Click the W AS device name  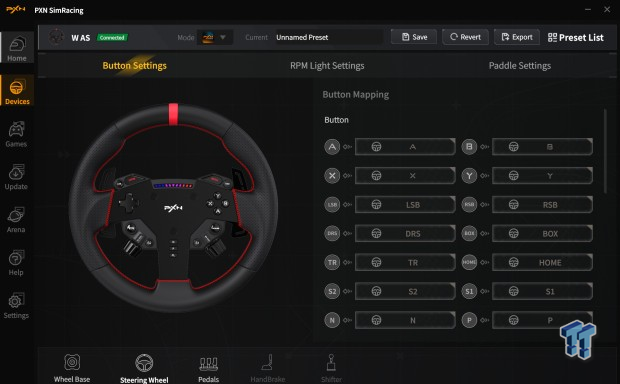tap(81, 38)
